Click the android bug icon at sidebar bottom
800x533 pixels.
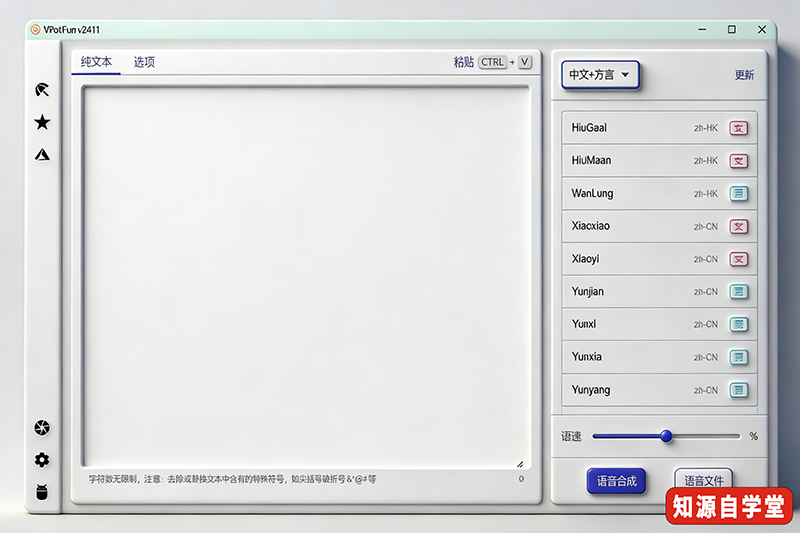point(42,492)
